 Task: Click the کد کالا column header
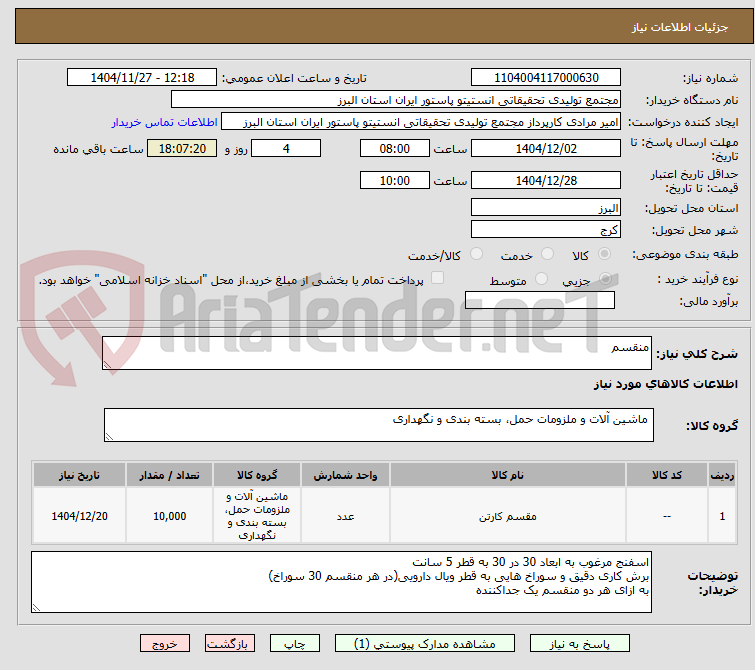[x=667, y=475]
